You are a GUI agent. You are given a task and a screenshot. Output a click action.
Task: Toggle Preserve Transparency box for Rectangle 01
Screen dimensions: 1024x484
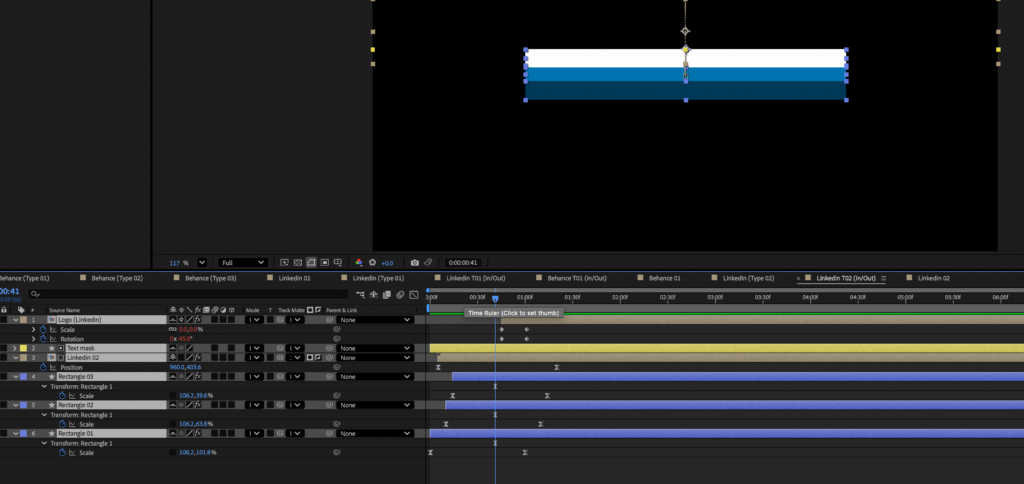[270, 434]
